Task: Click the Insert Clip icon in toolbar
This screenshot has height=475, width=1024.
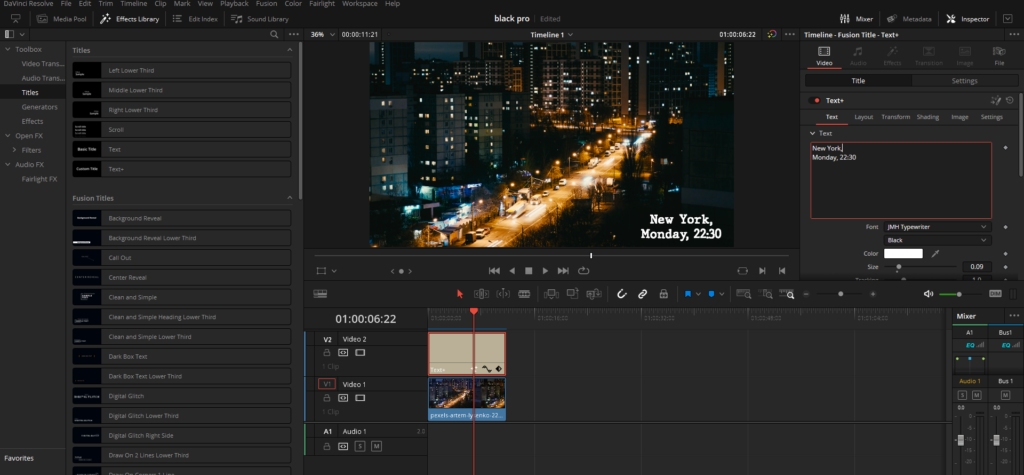Action: pos(551,294)
